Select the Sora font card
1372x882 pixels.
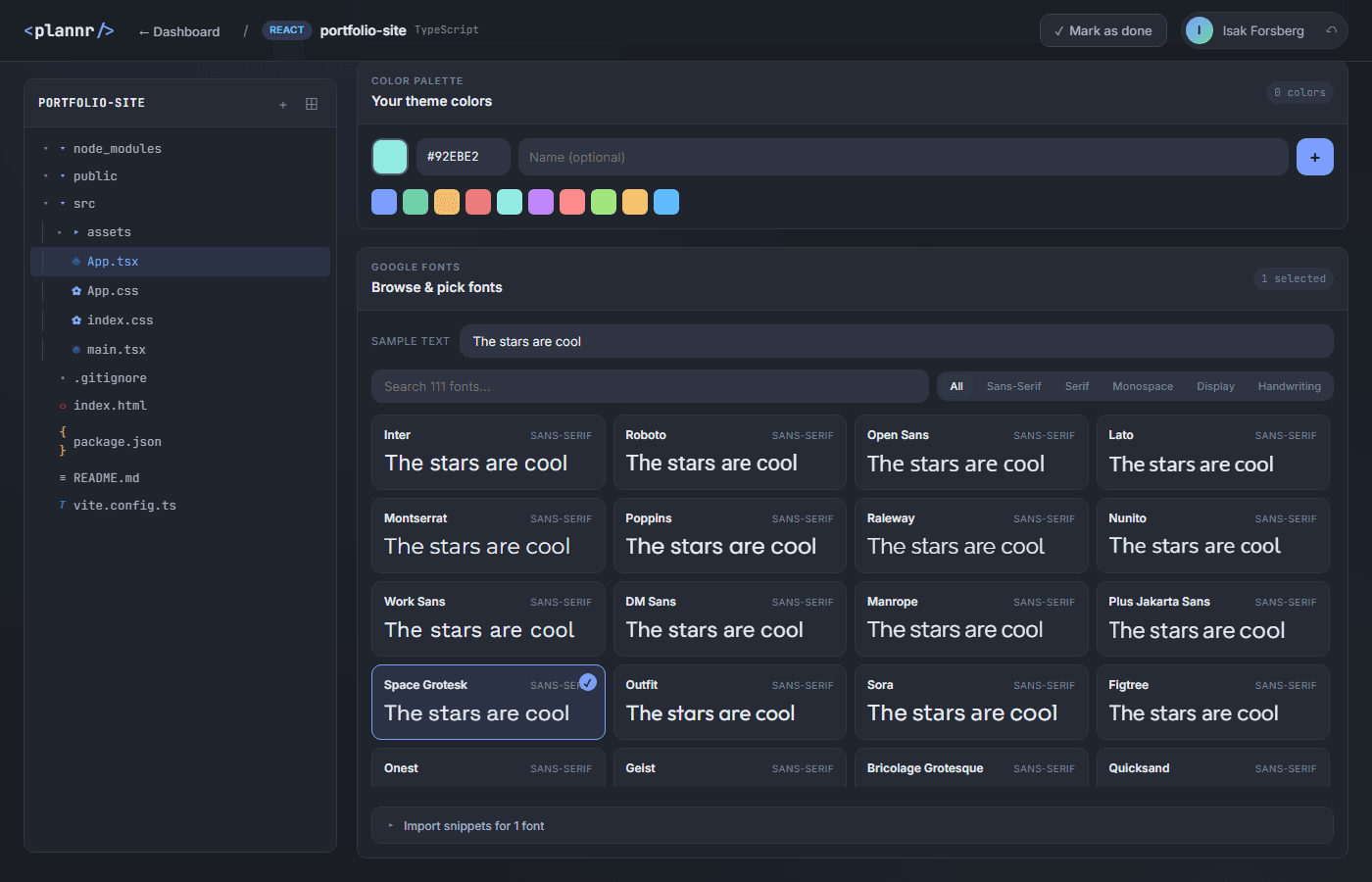coord(971,702)
